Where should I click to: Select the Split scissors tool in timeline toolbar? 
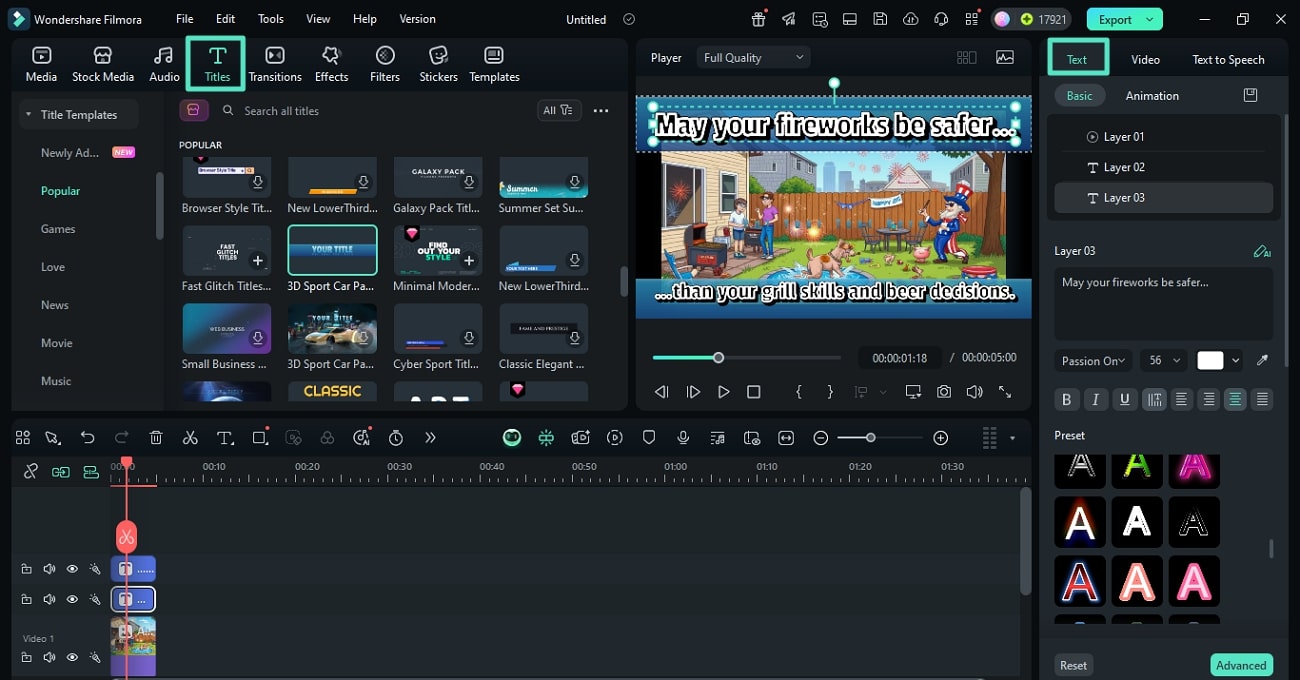click(190, 438)
